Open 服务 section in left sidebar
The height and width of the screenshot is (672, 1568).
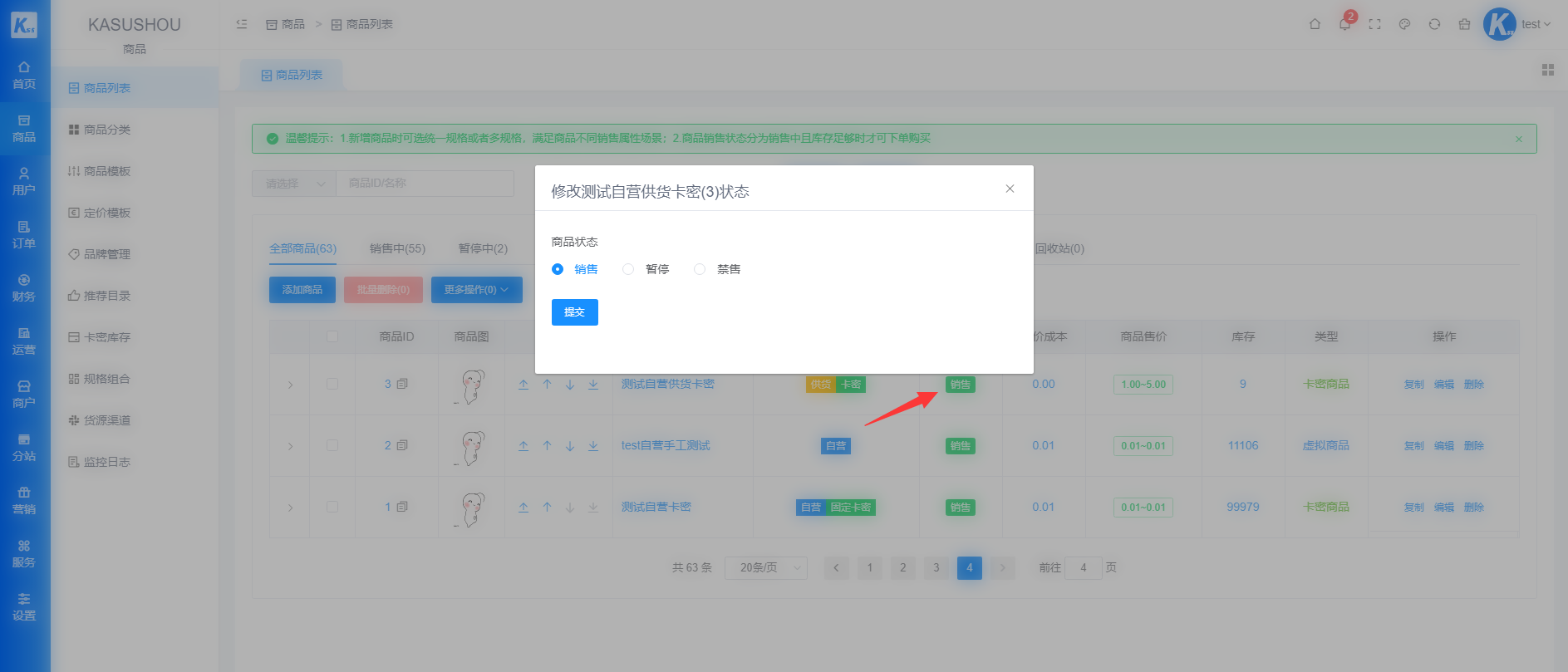pyautogui.click(x=24, y=553)
